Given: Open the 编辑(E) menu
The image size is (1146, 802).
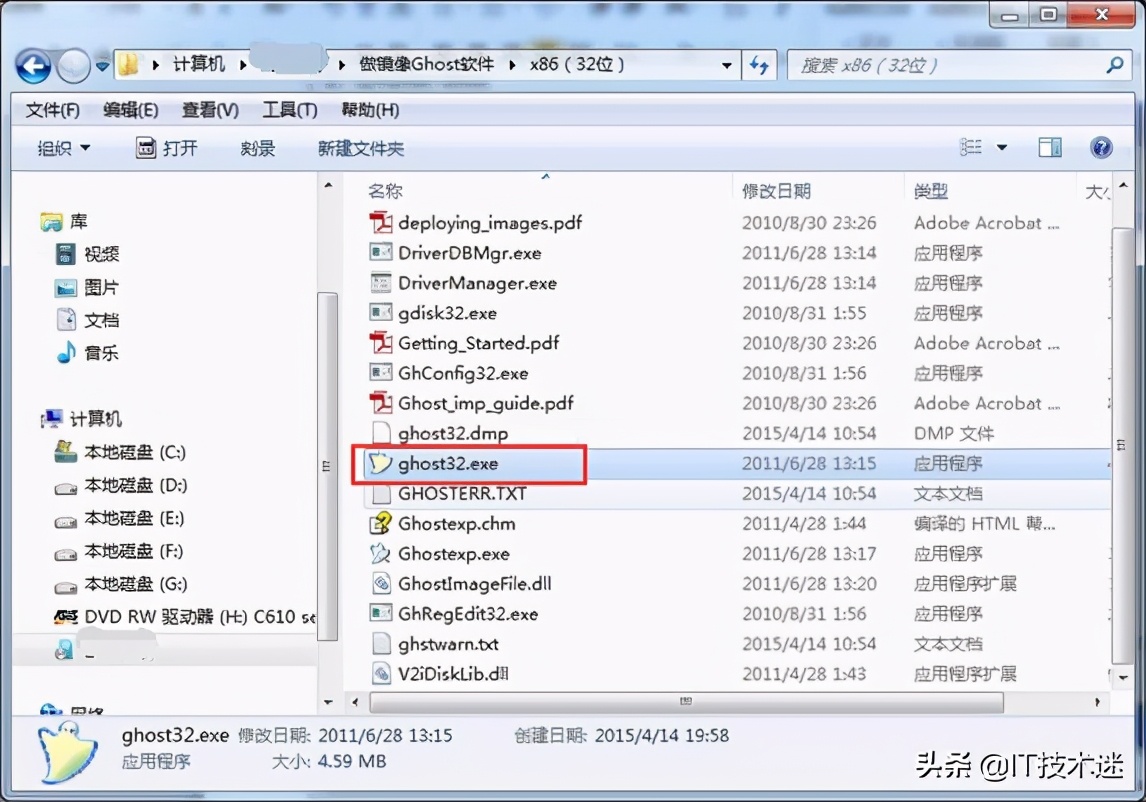Looking at the screenshot, I should tap(130, 110).
